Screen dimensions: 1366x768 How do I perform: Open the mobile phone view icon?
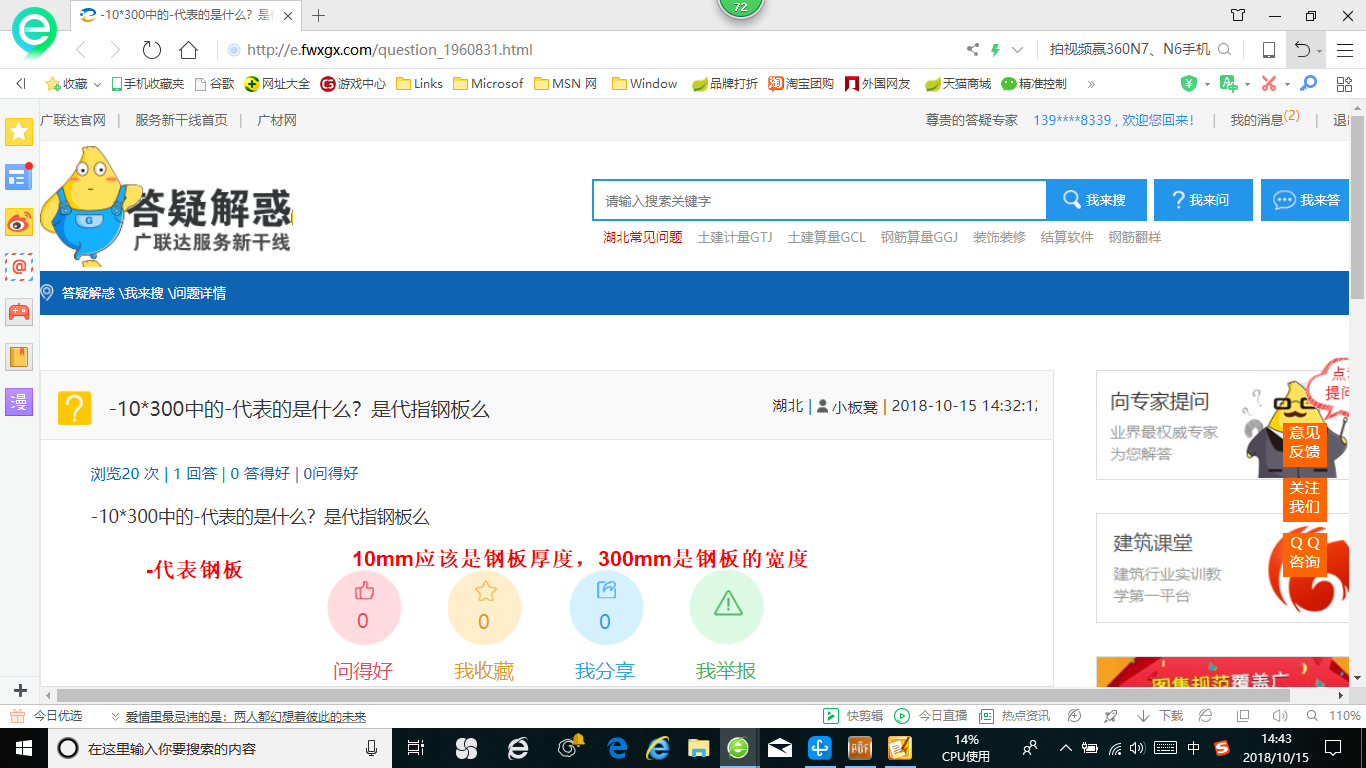(1269, 50)
